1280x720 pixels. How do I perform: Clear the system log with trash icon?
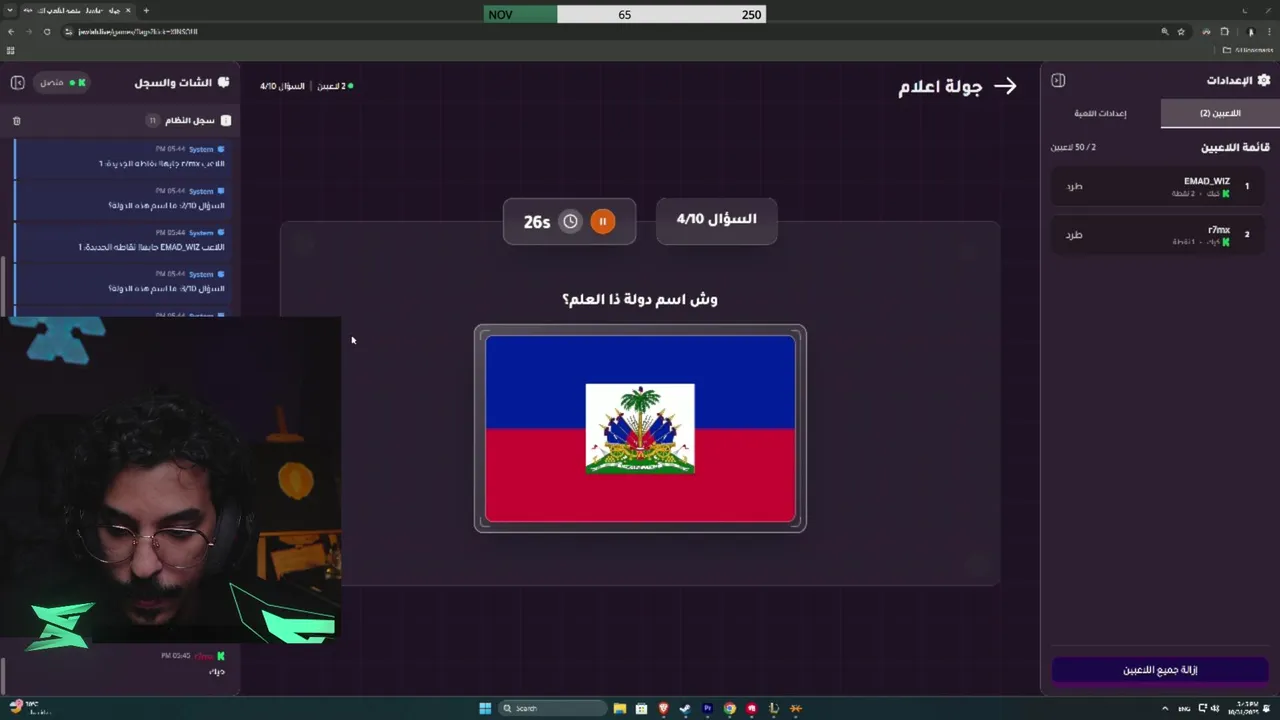point(16,121)
